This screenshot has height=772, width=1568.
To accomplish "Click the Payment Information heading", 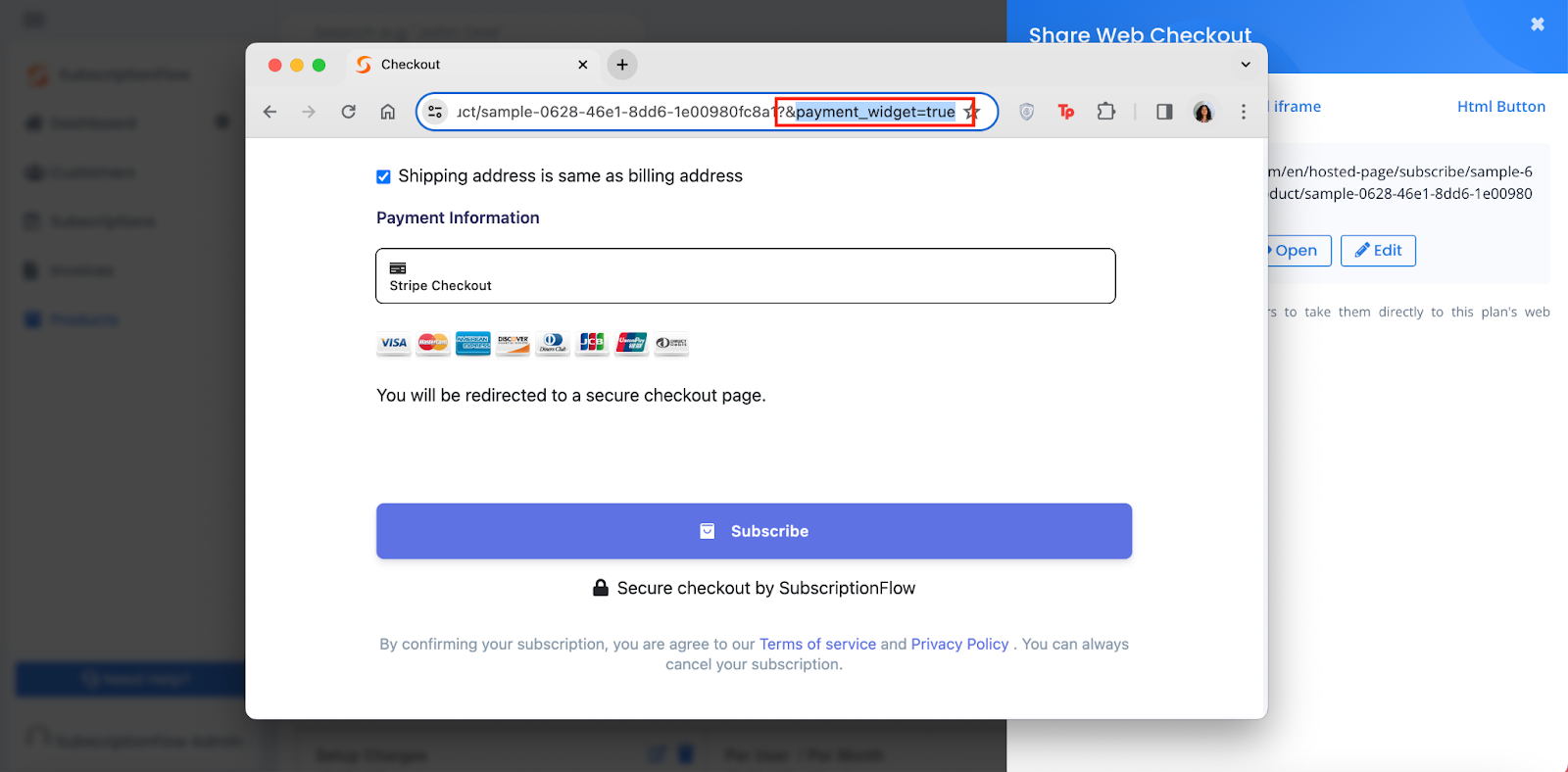I will (458, 217).
